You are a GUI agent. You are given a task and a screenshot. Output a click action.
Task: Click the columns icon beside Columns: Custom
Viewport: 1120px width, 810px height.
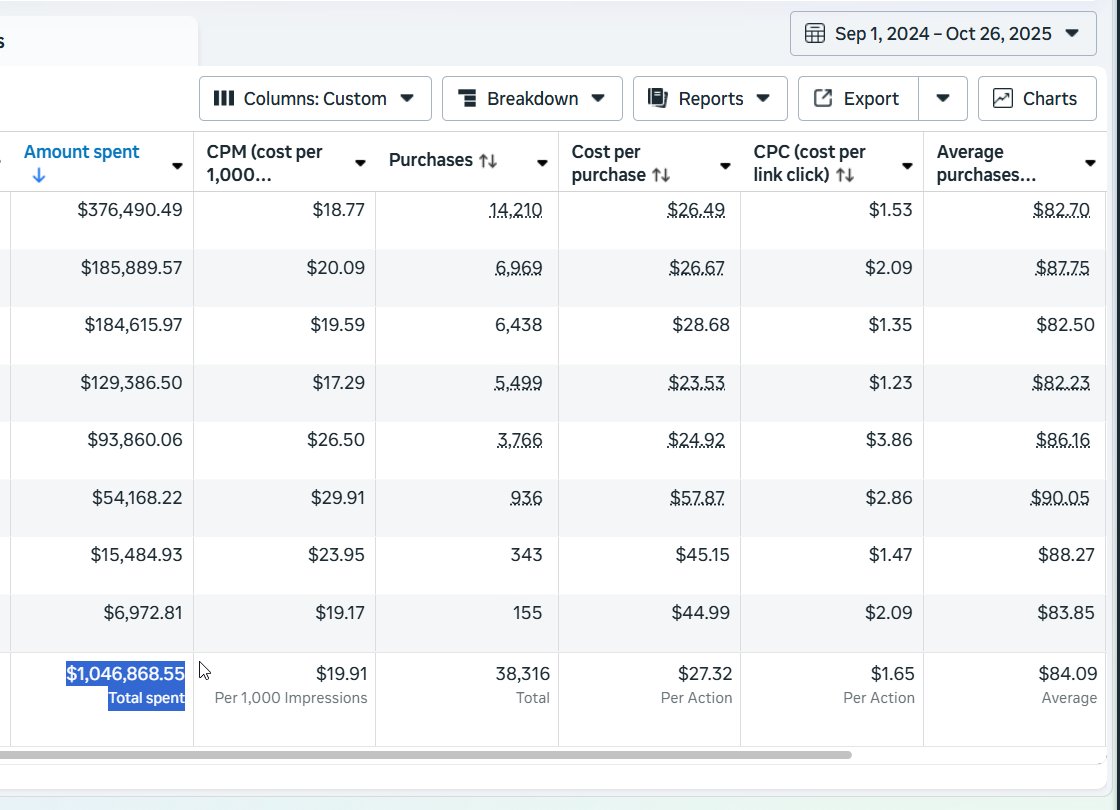click(x=224, y=99)
